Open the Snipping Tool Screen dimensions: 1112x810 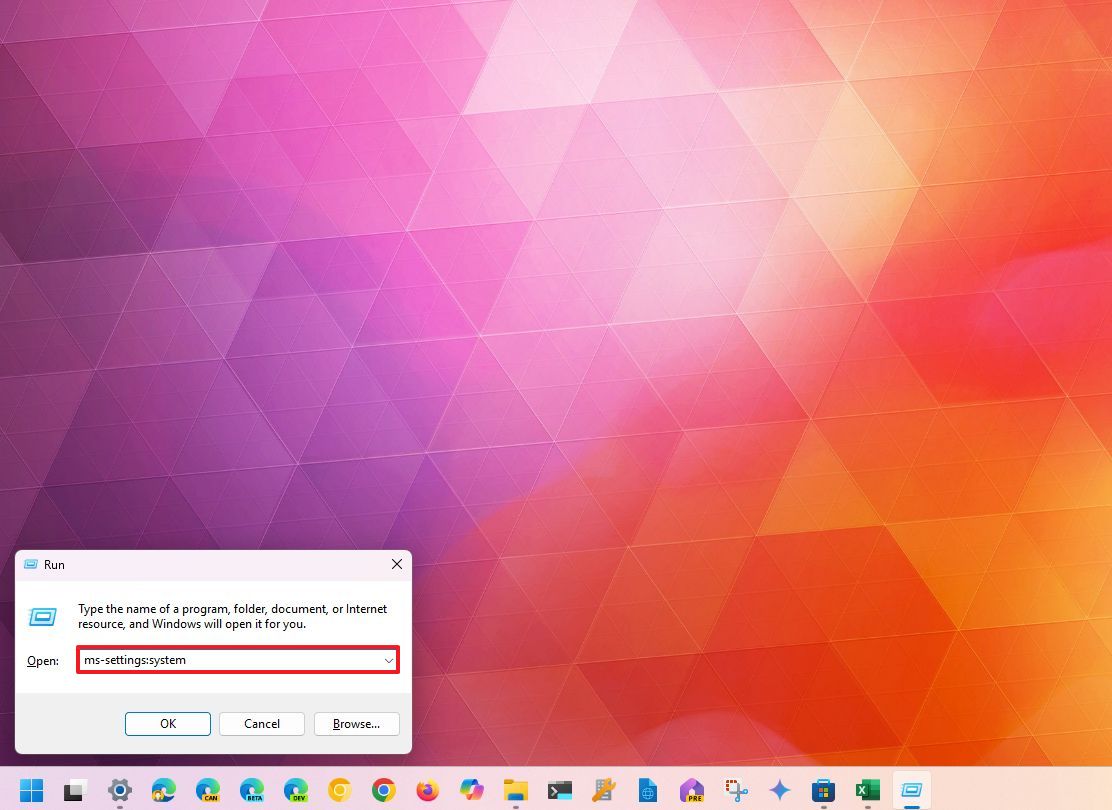point(735,790)
